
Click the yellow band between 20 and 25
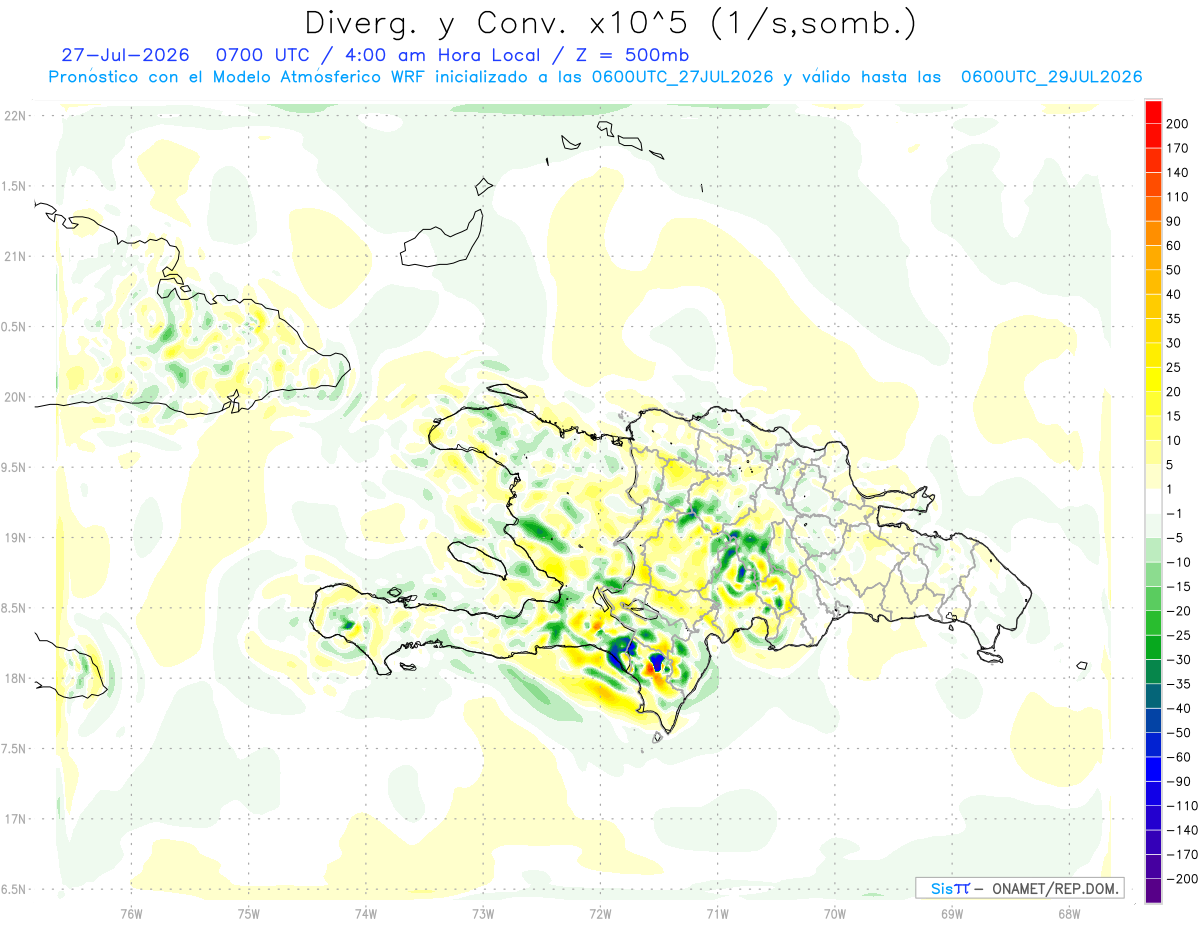[1154, 379]
